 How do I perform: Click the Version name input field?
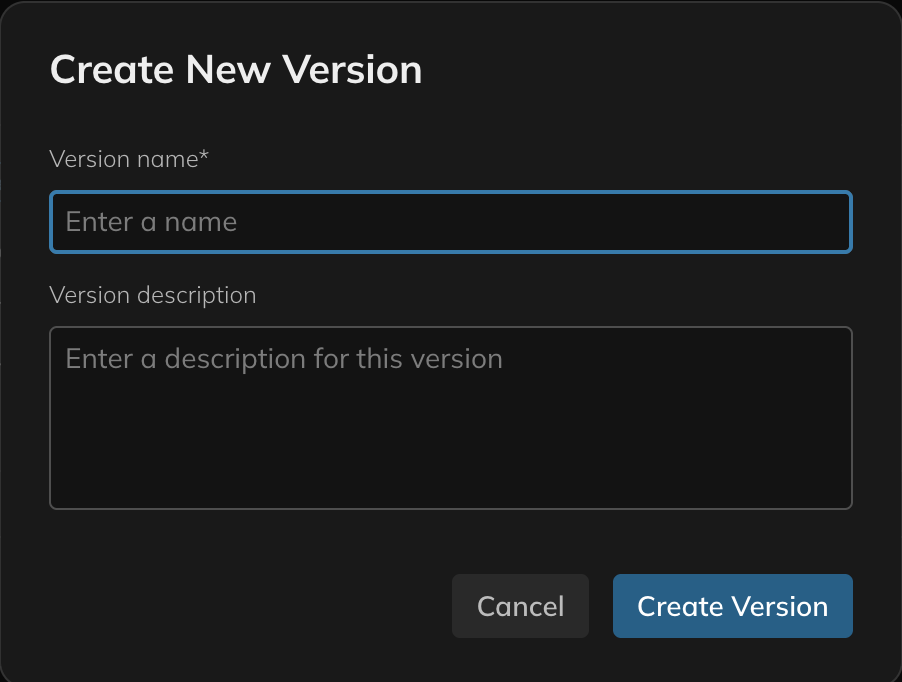click(450, 222)
